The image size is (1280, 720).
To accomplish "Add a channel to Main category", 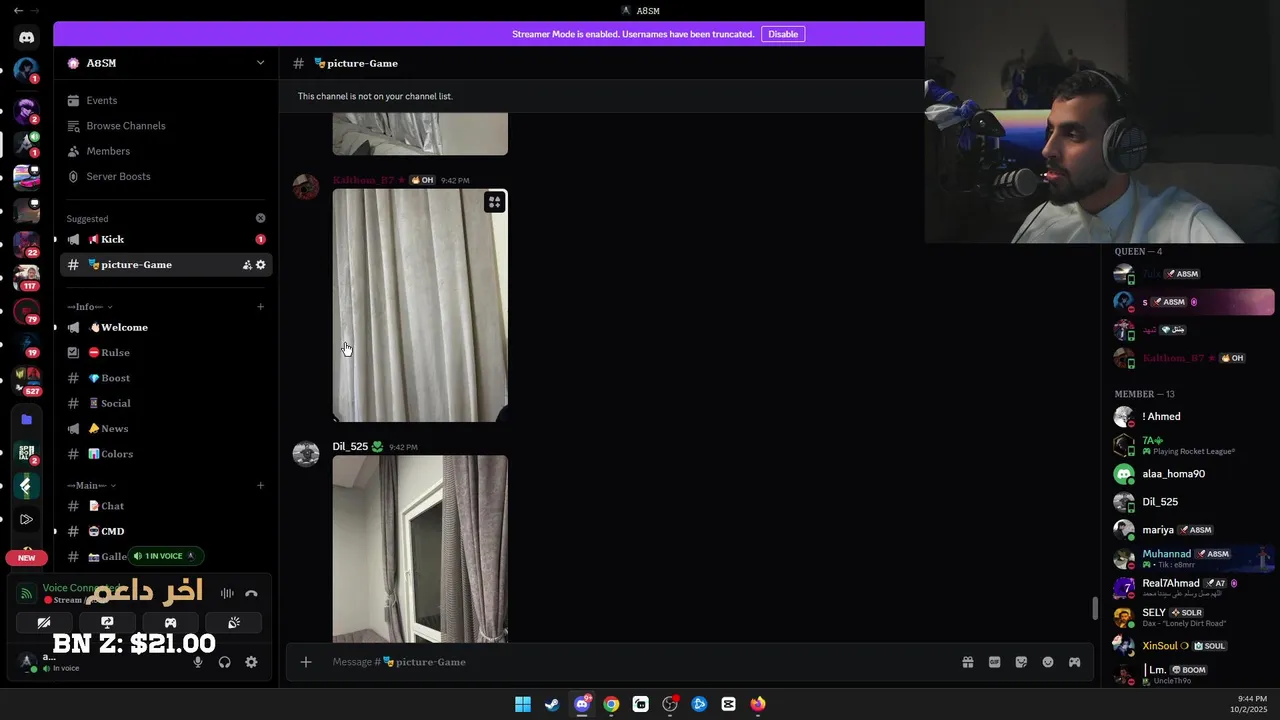I will 260,486.
